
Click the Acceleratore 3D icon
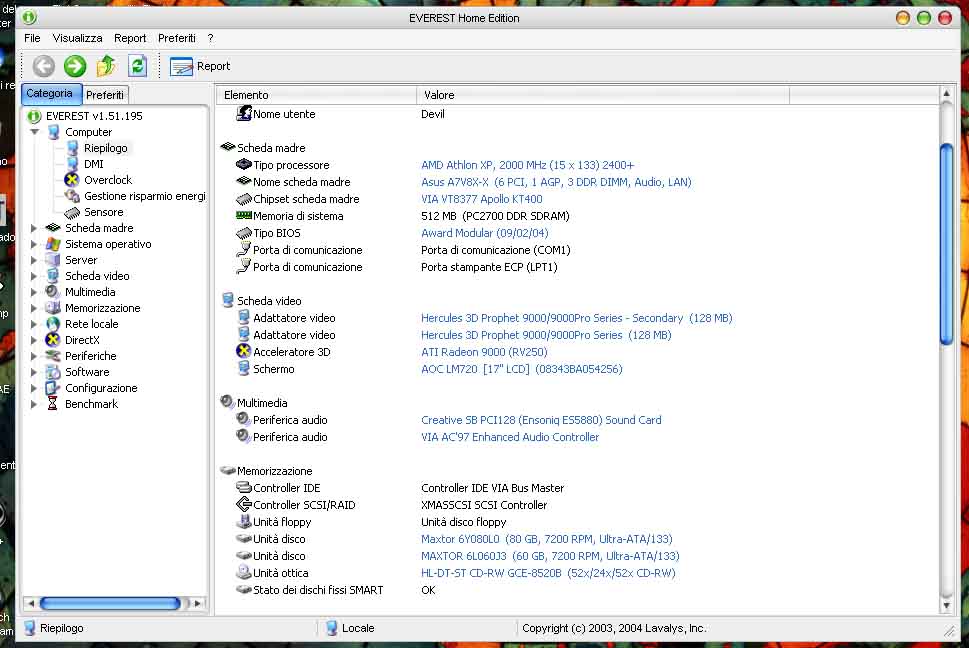point(243,351)
